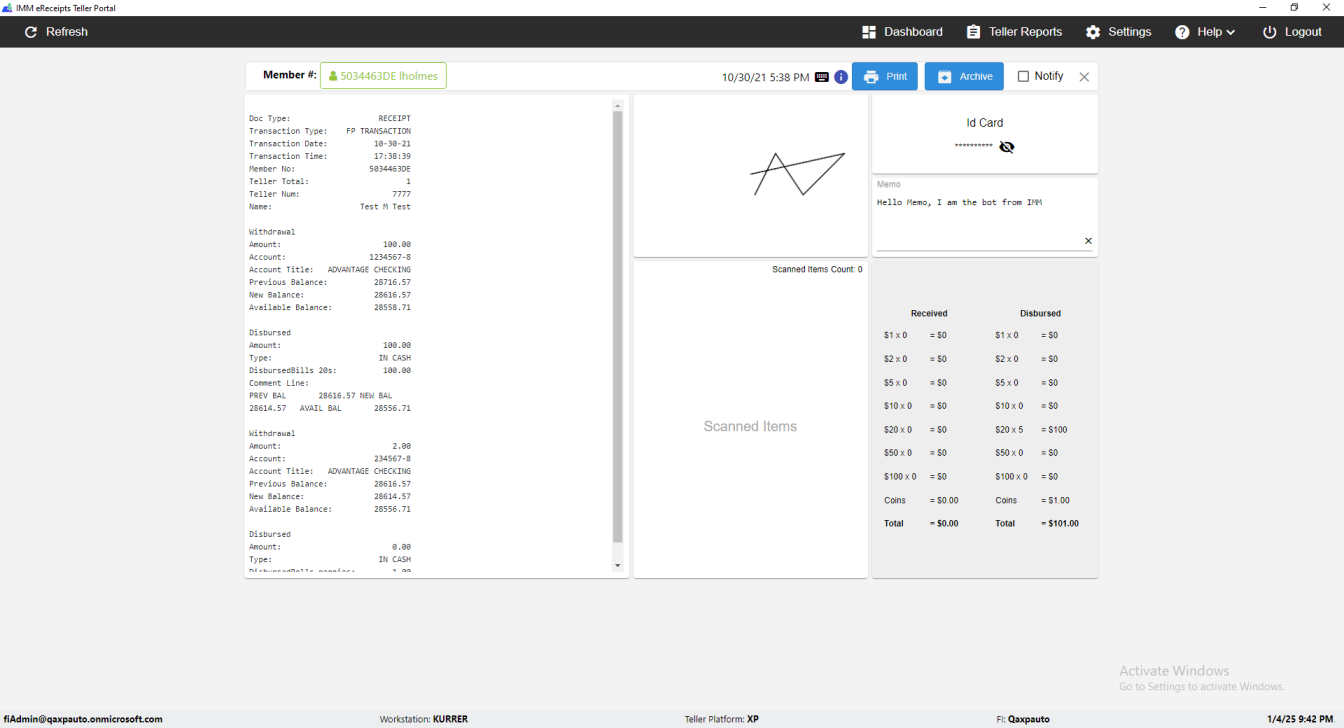1344x728 pixels.
Task: Click member tag 5034463DE lholmes
Action: click(383, 76)
